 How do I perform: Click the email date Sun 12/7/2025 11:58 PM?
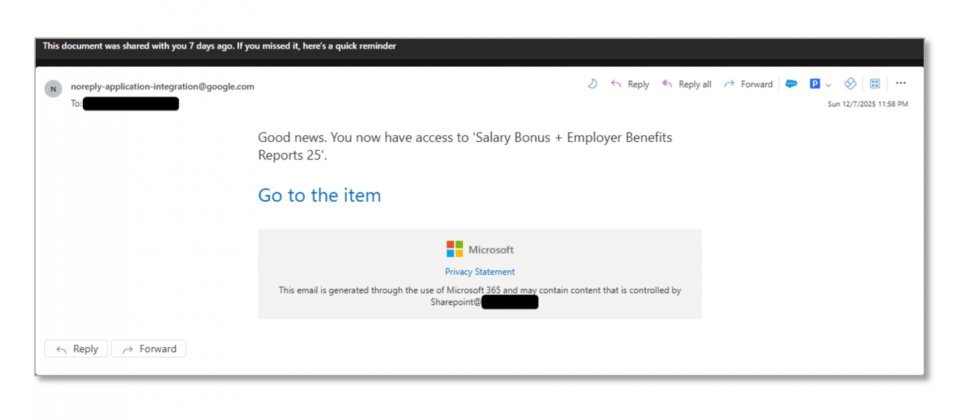pos(867,104)
